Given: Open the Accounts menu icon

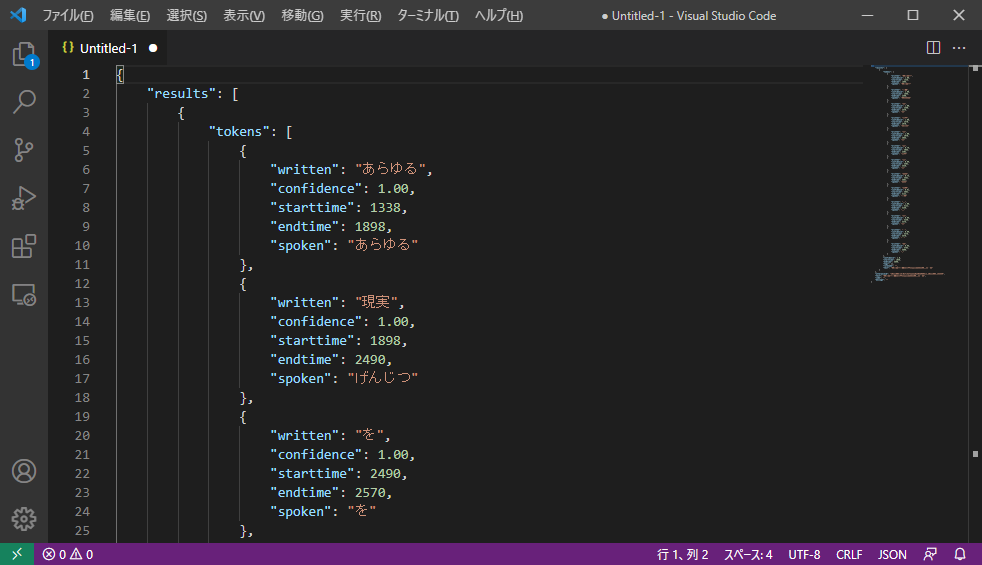Looking at the screenshot, I should [x=24, y=471].
